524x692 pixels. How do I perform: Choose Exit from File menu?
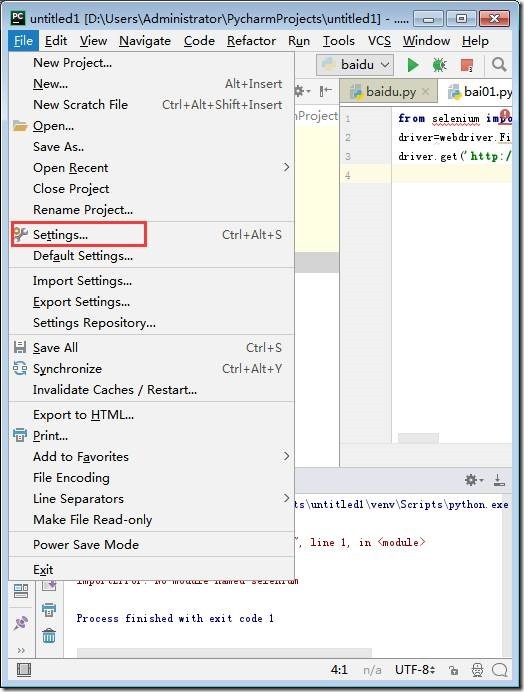pos(151,570)
